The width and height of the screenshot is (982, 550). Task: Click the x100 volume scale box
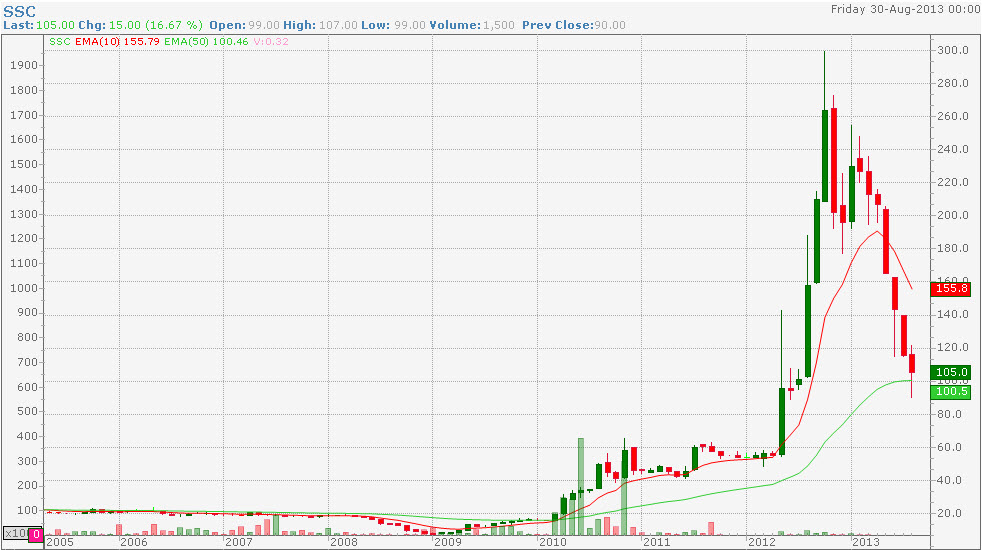(16, 534)
